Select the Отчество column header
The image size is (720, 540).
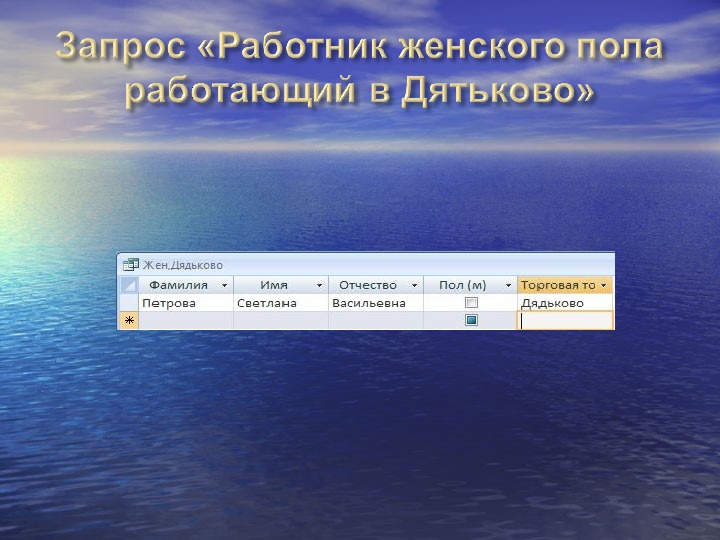click(376, 285)
